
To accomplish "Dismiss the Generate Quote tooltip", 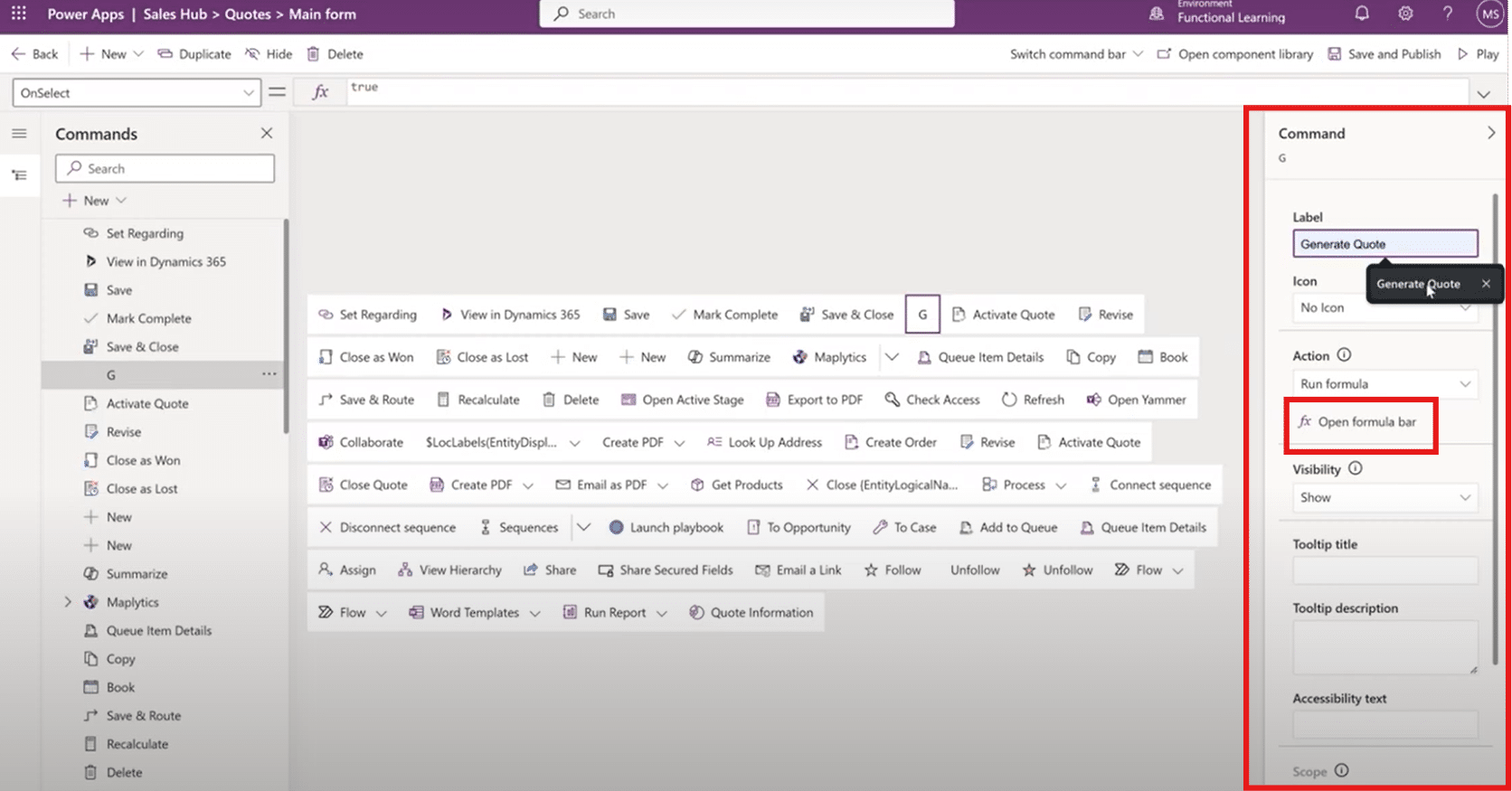I will click(1486, 284).
